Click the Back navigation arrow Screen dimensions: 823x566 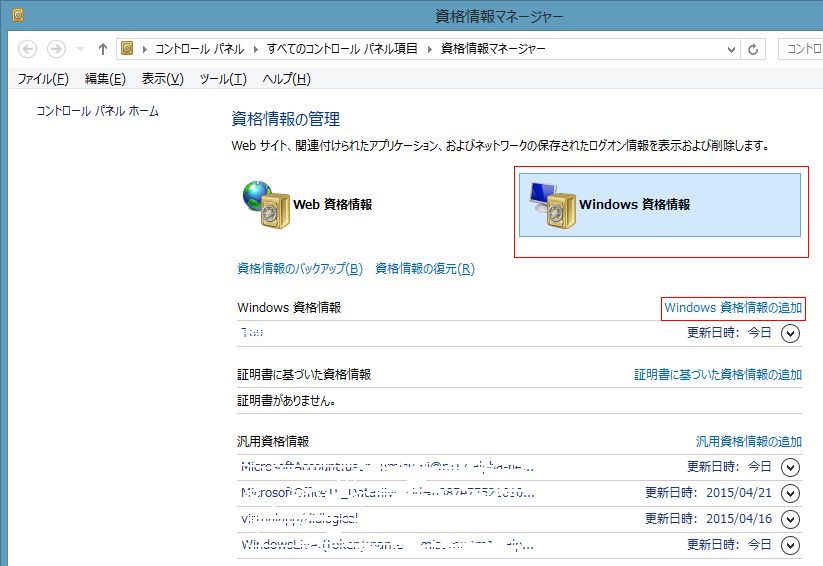click(28, 49)
